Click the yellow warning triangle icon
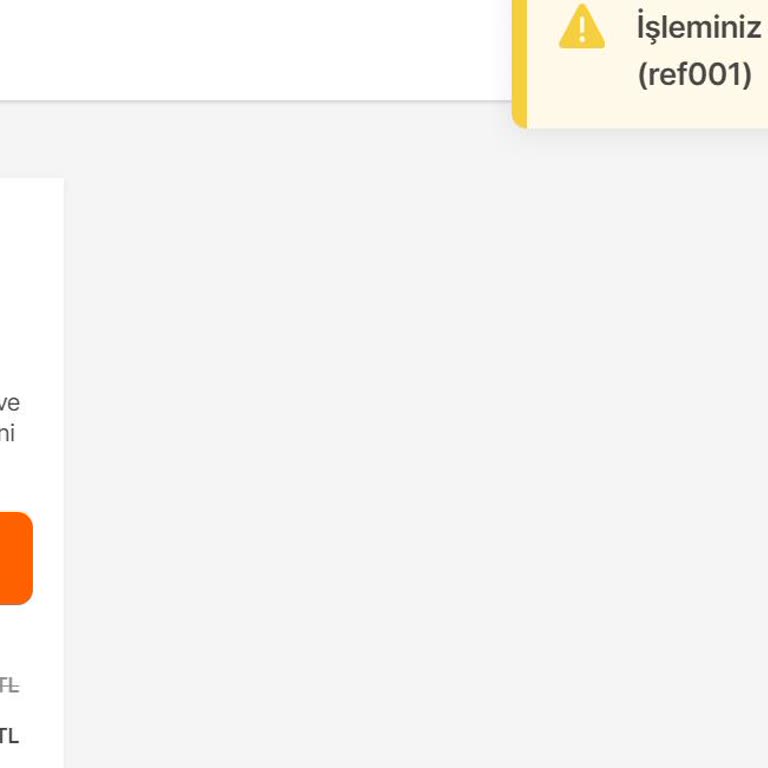Image resolution: width=768 pixels, height=768 pixels. 581,27
